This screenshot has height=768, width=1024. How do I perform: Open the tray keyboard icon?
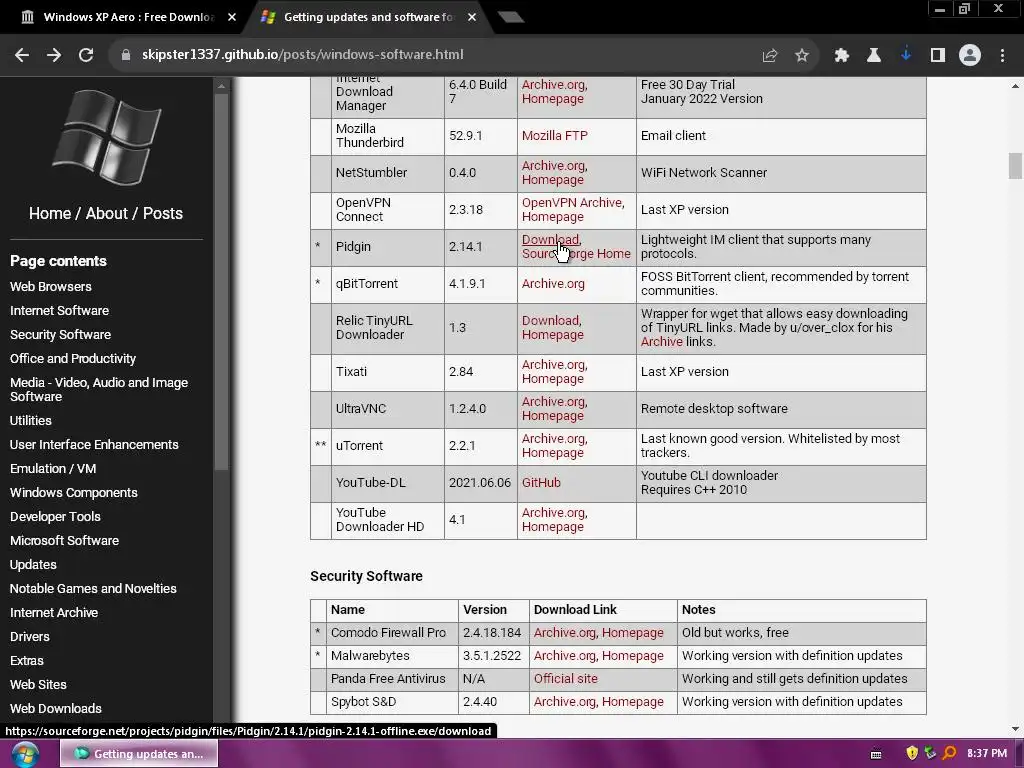pos(876,754)
